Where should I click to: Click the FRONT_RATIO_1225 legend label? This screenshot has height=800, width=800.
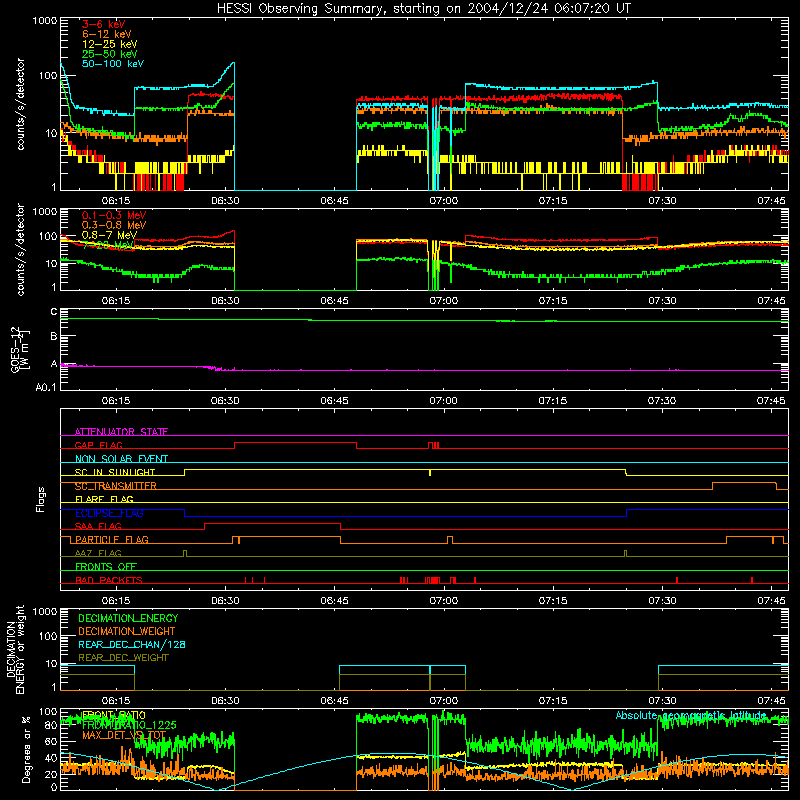pos(129,725)
